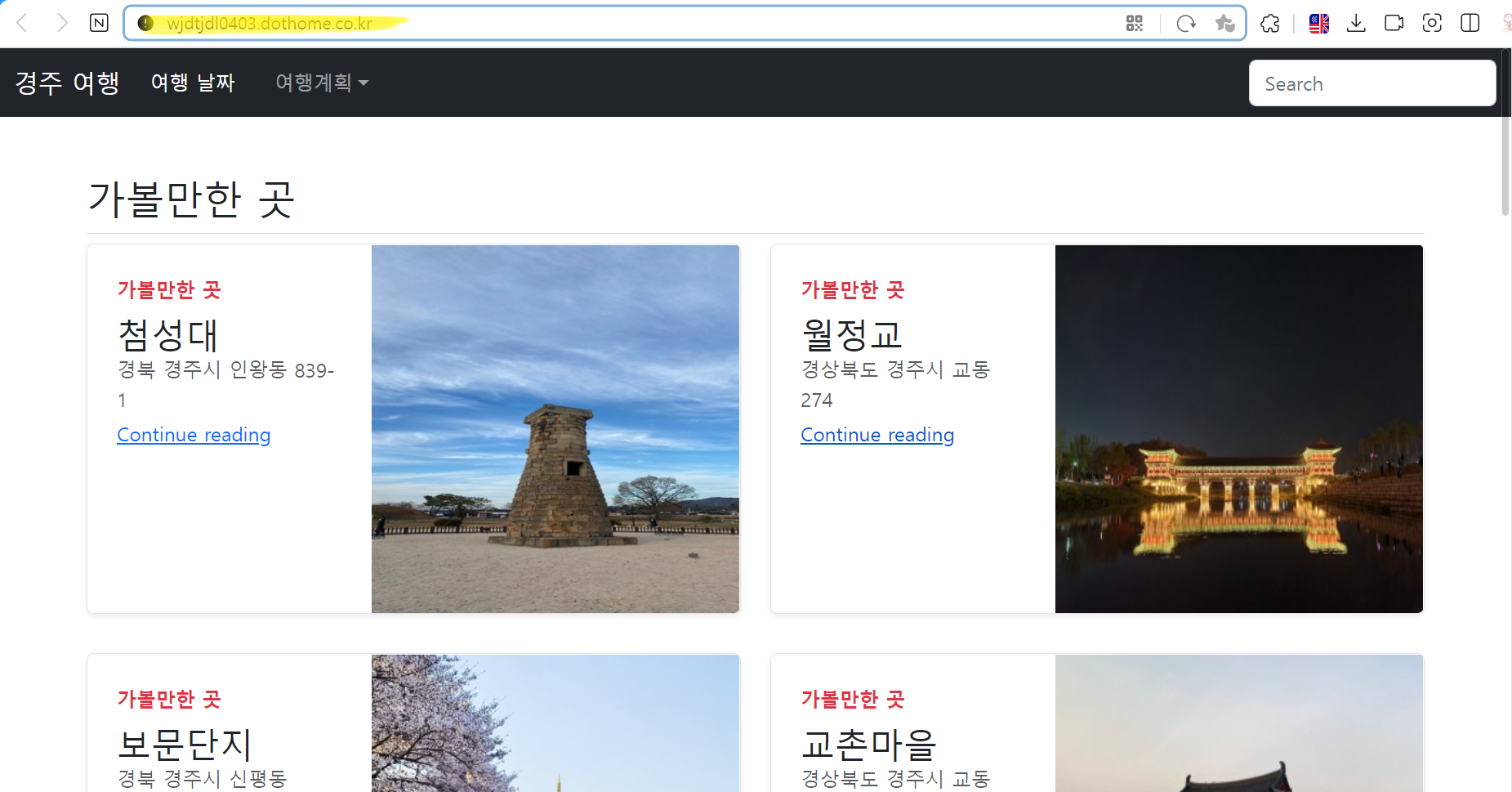Click the Search input field

pyautogui.click(x=1372, y=83)
